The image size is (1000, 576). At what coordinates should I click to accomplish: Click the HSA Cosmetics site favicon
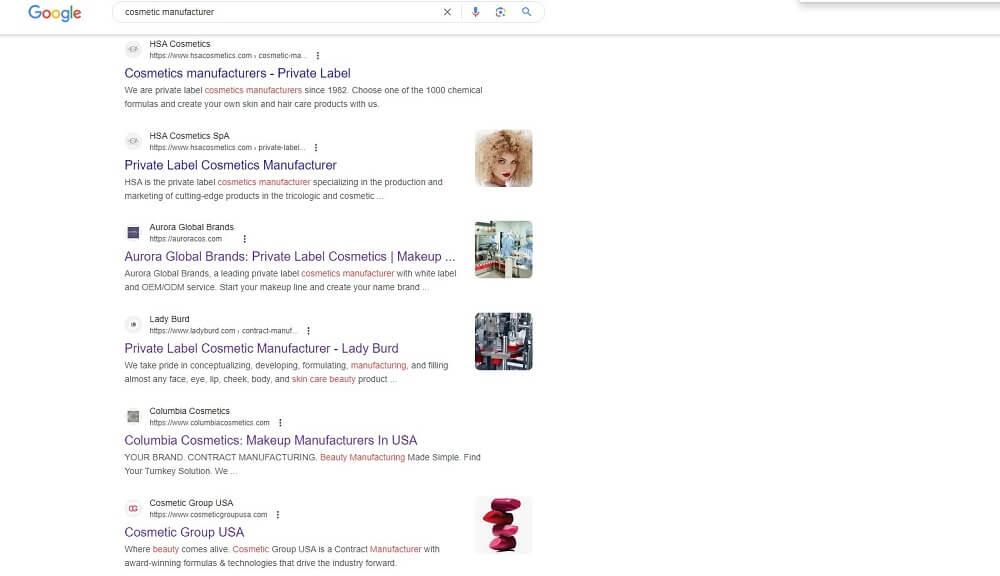pos(132,48)
